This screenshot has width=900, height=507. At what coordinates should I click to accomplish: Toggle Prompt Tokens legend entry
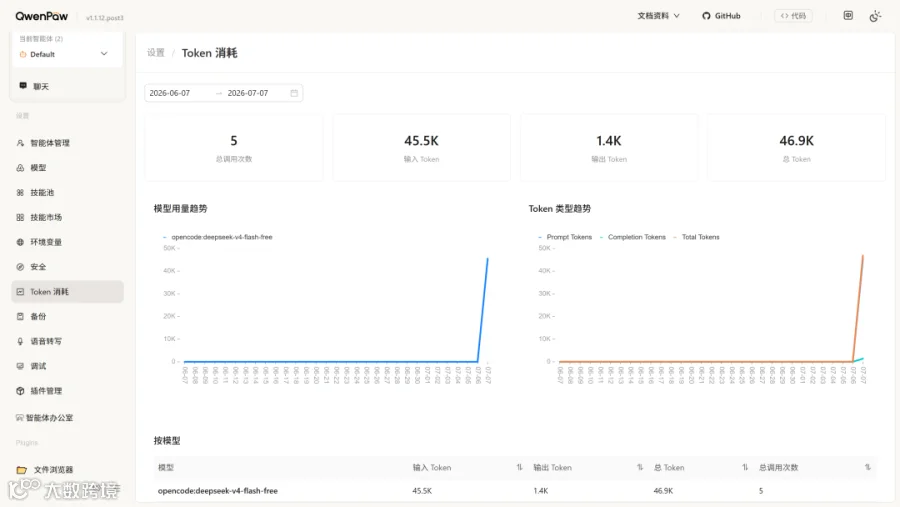coord(565,237)
